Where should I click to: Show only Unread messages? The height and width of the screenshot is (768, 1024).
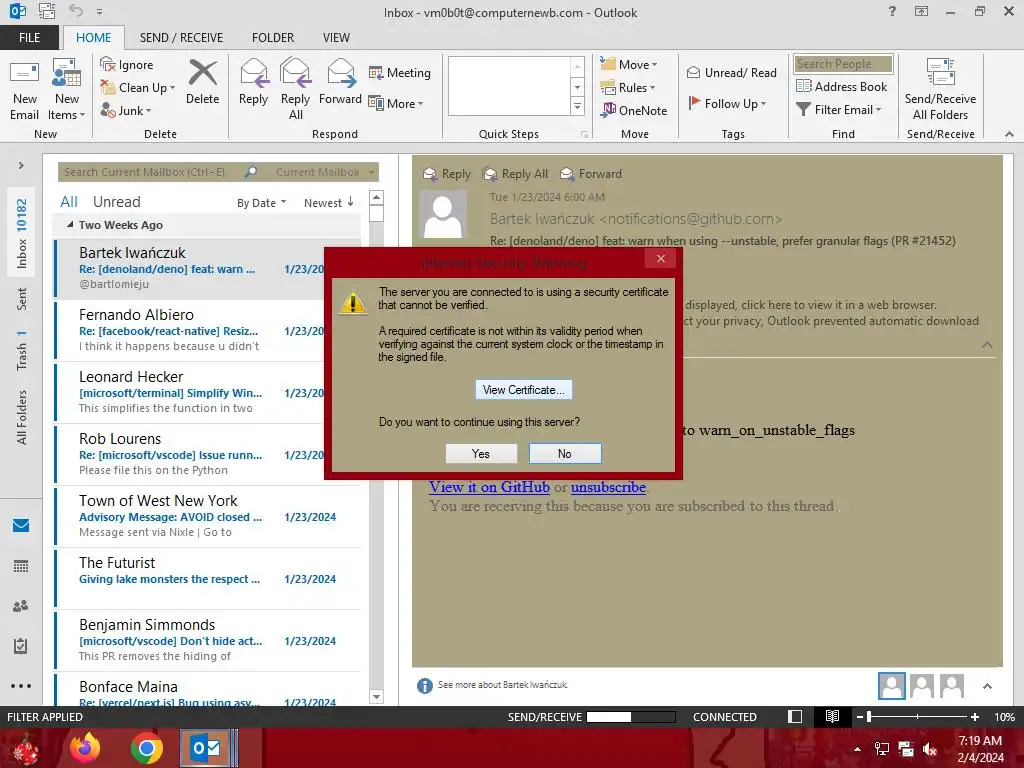[x=116, y=202]
